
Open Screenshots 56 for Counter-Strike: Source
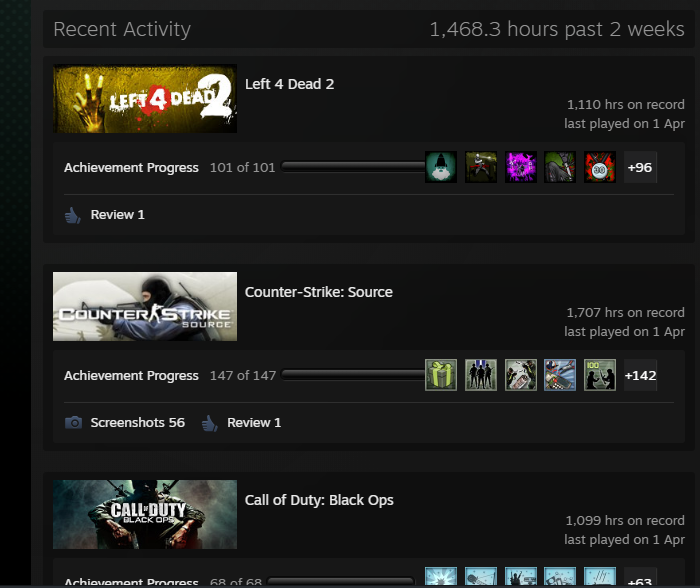138,422
